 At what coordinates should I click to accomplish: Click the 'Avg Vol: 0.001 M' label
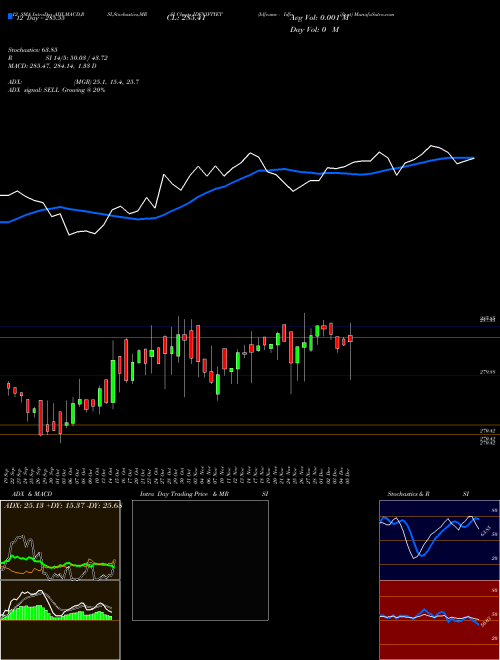(x=320, y=18)
